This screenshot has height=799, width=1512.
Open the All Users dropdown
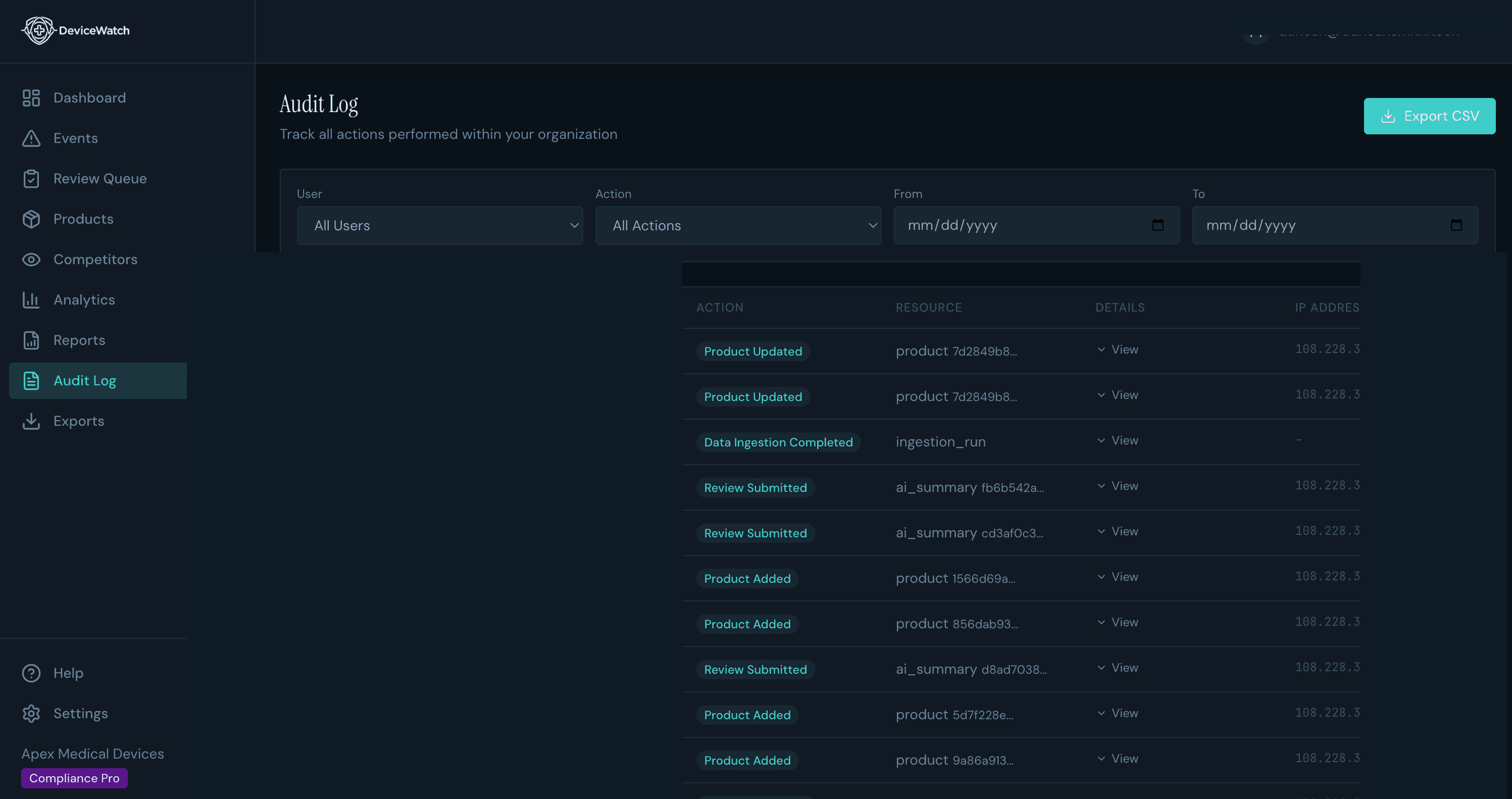point(439,225)
